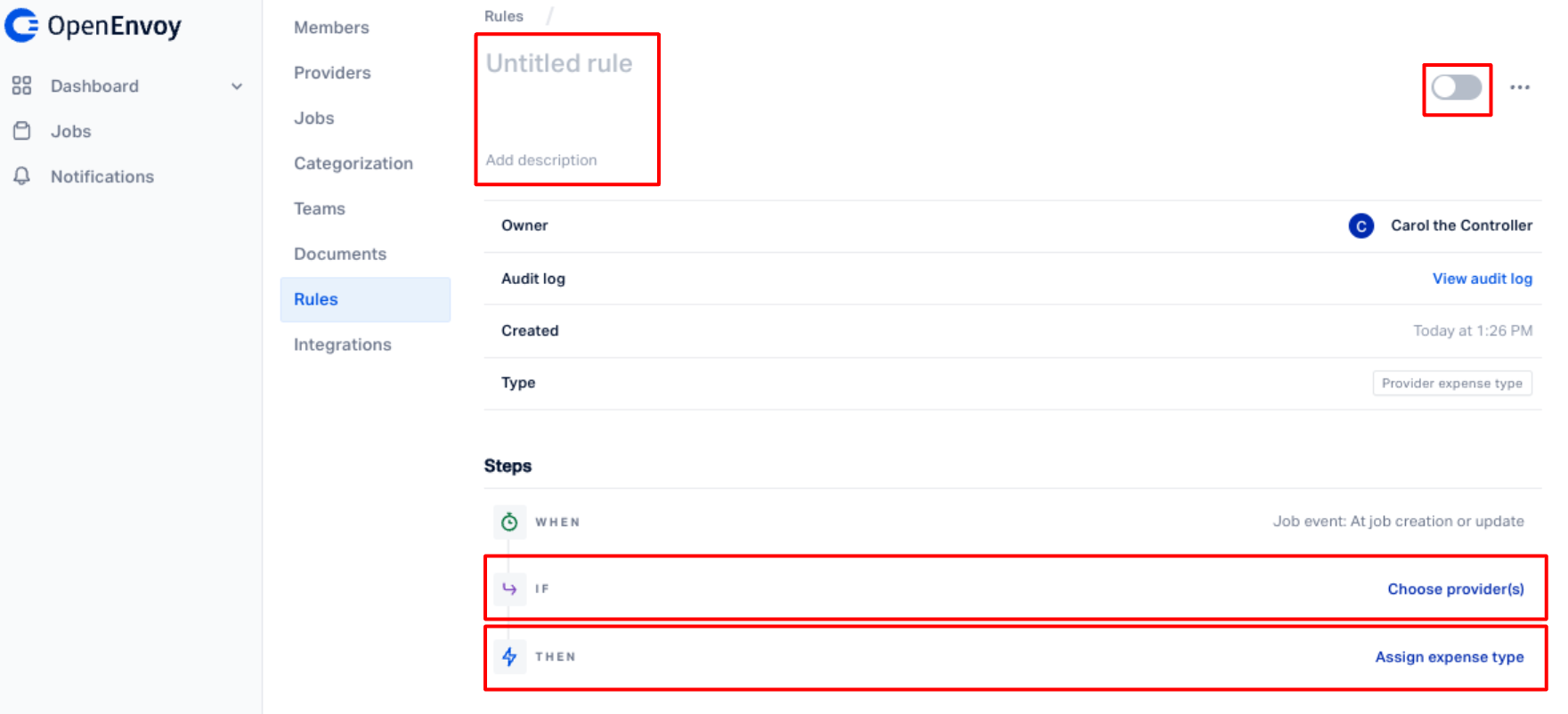Click the Jobs clipboard icon in sidebar
This screenshot has height=714, width=1568.
[x=21, y=131]
